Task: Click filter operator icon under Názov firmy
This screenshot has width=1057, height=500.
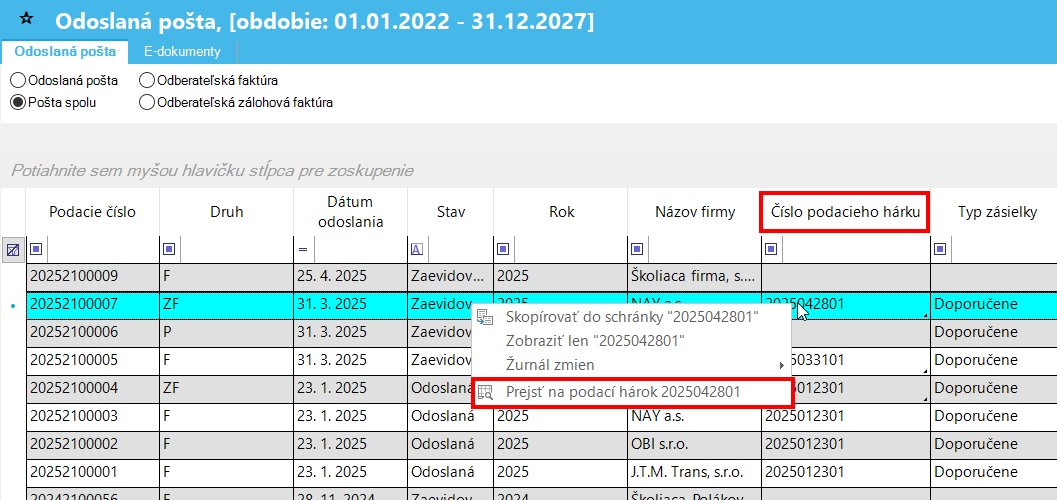Action: (x=637, y=249)
